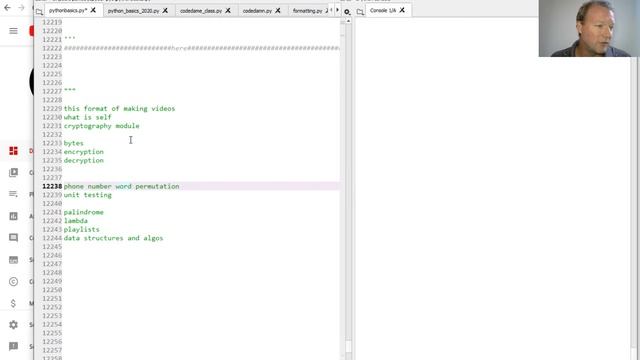640x360 pixels.
Task: Switch to the pythonbasics.py tab
Action: point(68,10)
